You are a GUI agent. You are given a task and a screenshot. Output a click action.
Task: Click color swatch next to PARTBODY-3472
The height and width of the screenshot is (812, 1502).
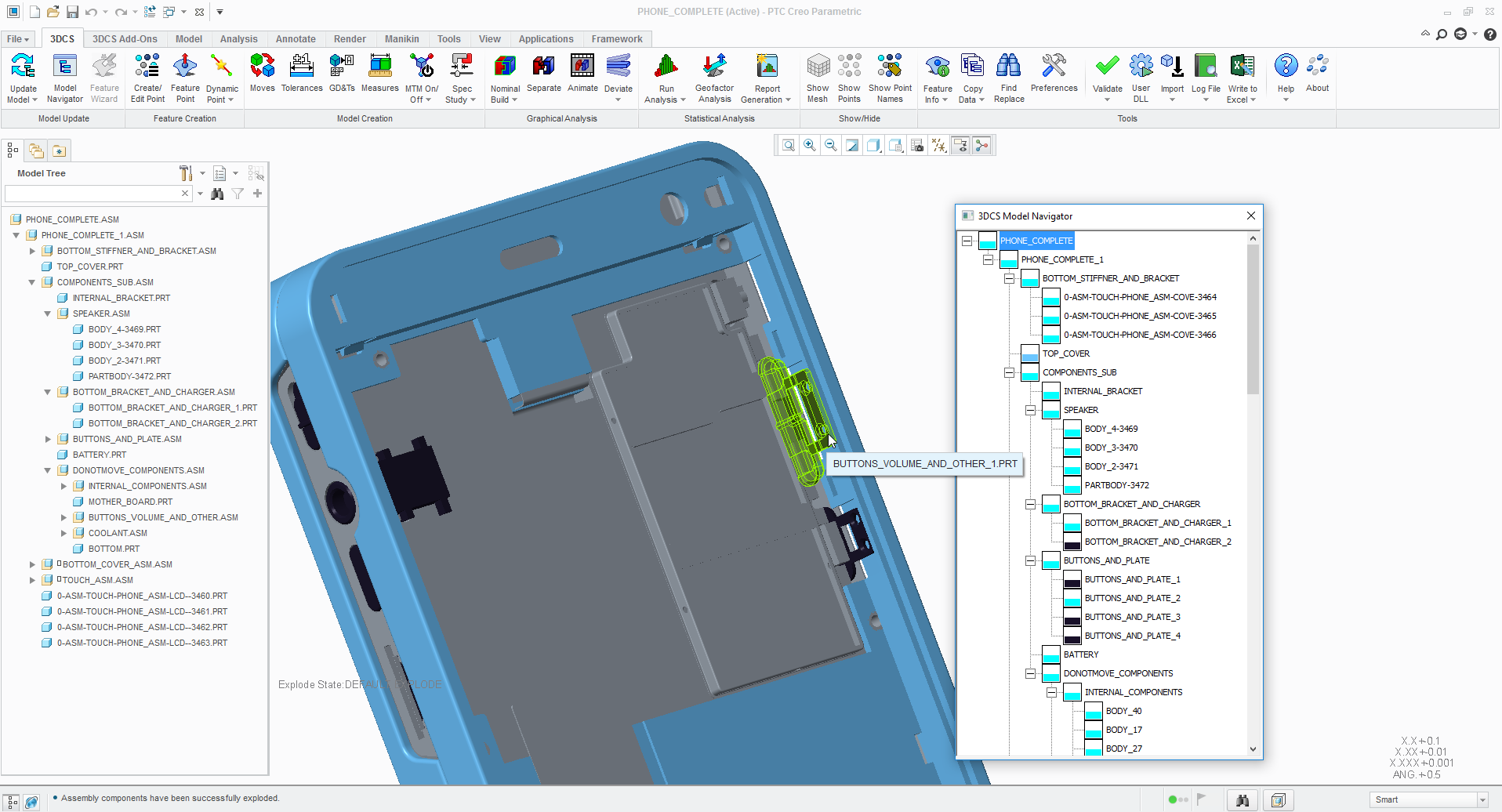click(1072, 485)
